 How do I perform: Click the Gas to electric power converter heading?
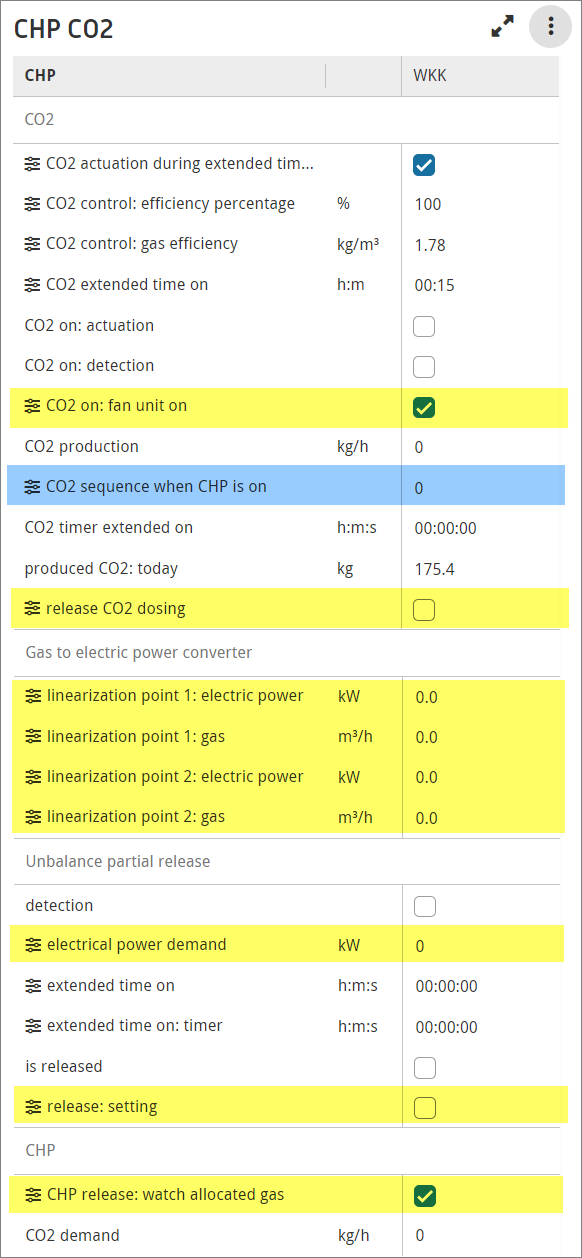139,653
